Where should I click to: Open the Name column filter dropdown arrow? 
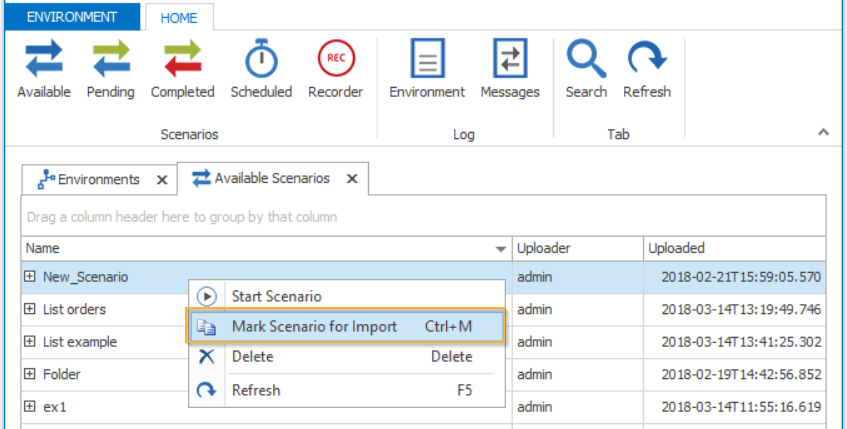(x=501, y=249)
